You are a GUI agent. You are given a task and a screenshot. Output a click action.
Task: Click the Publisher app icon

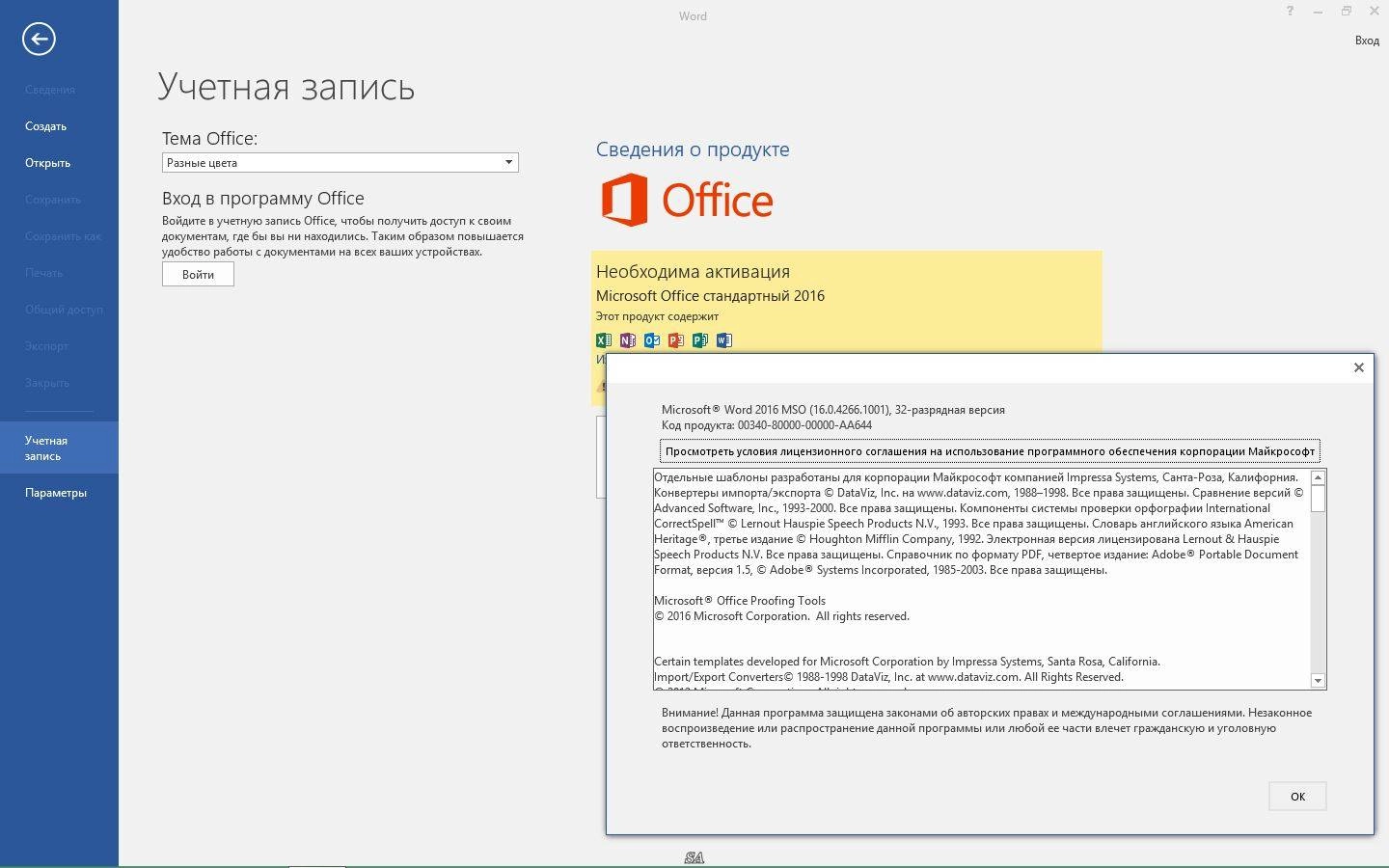click(x=700, y=340)
